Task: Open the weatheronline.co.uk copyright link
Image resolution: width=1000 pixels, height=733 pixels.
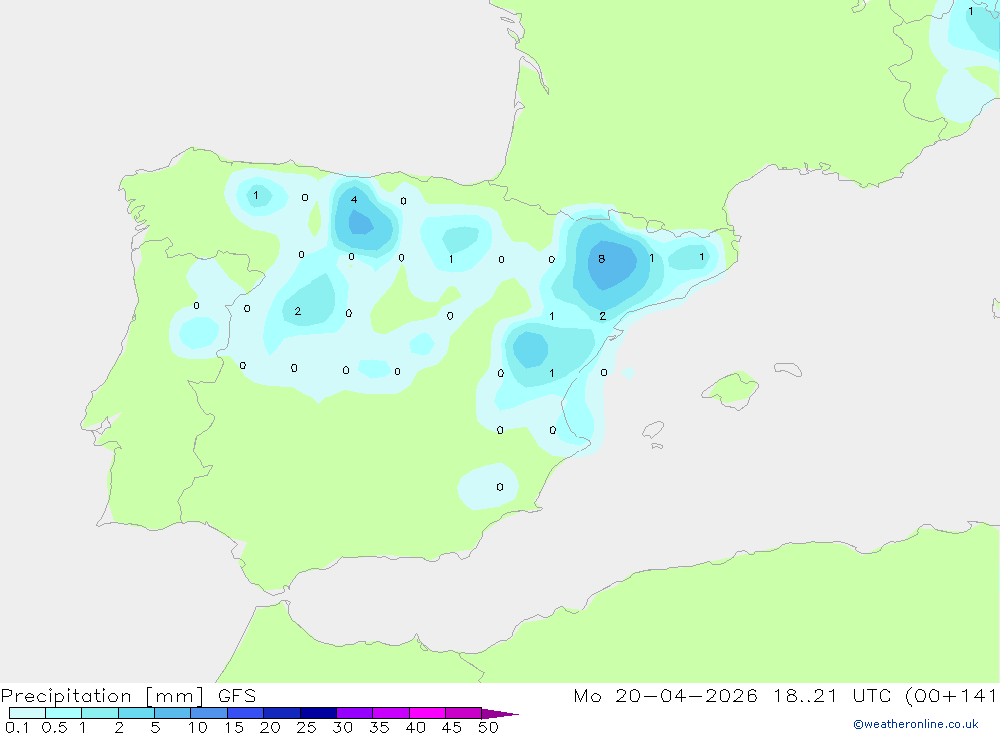Action: click(916, 724)
